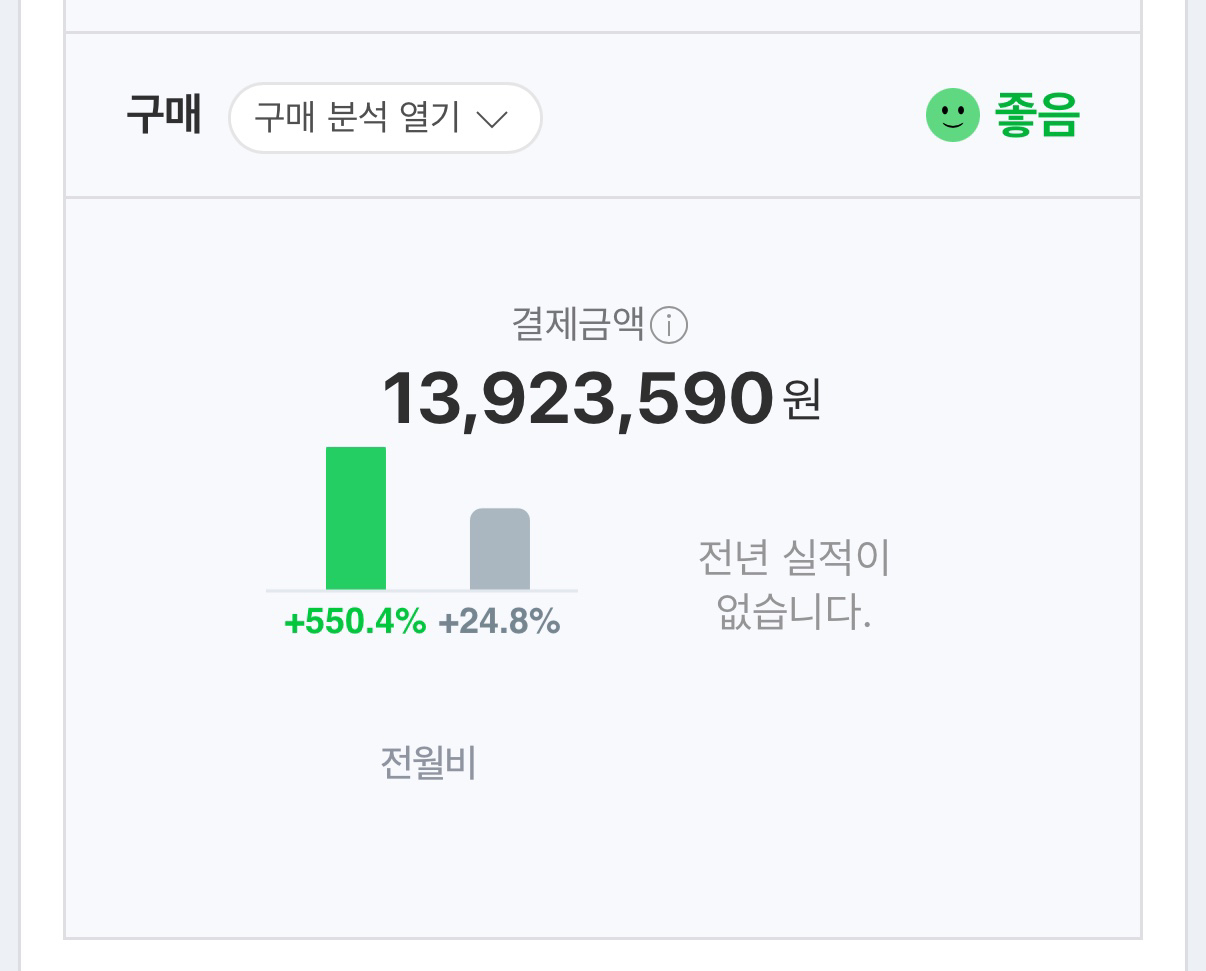Click the 원 currency unit
Screen dimensions: 1206x971
[802, 400]
